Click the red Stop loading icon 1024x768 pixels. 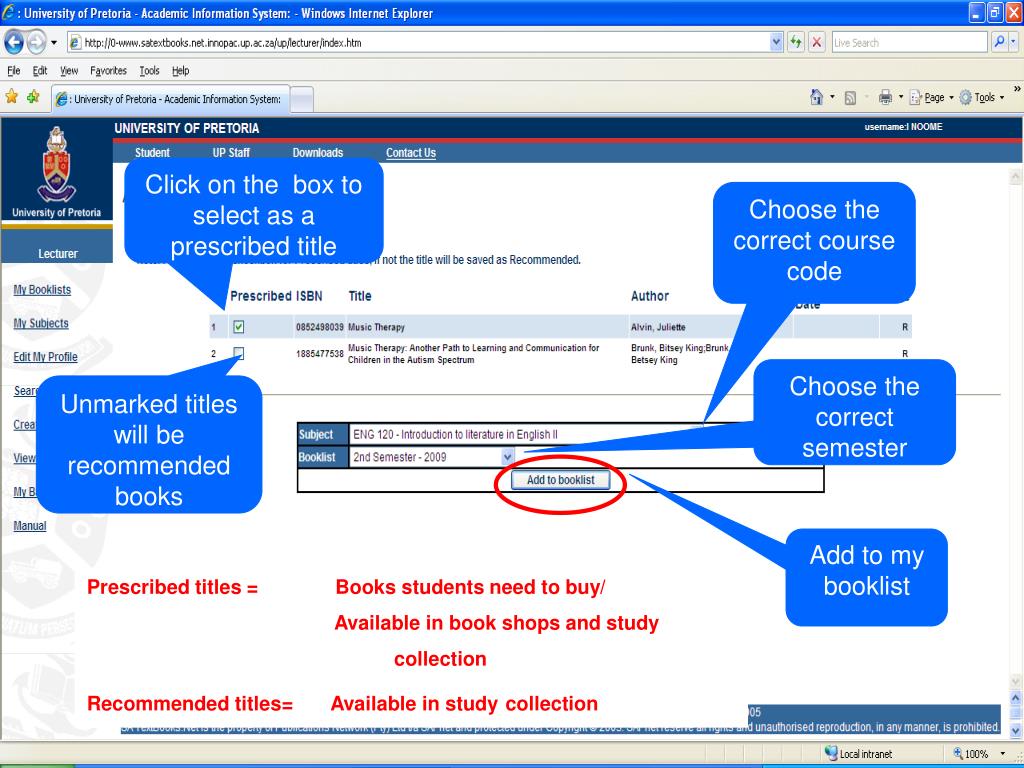816,42
